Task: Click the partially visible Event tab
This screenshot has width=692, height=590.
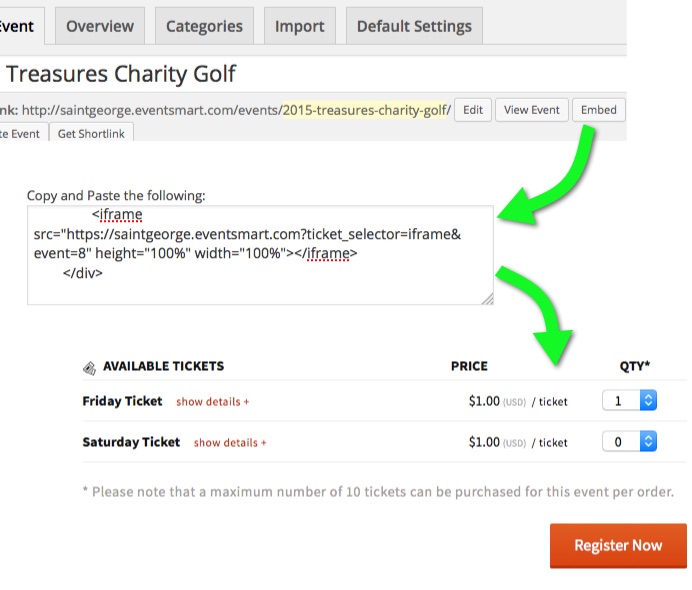Action: click(20, 26)
